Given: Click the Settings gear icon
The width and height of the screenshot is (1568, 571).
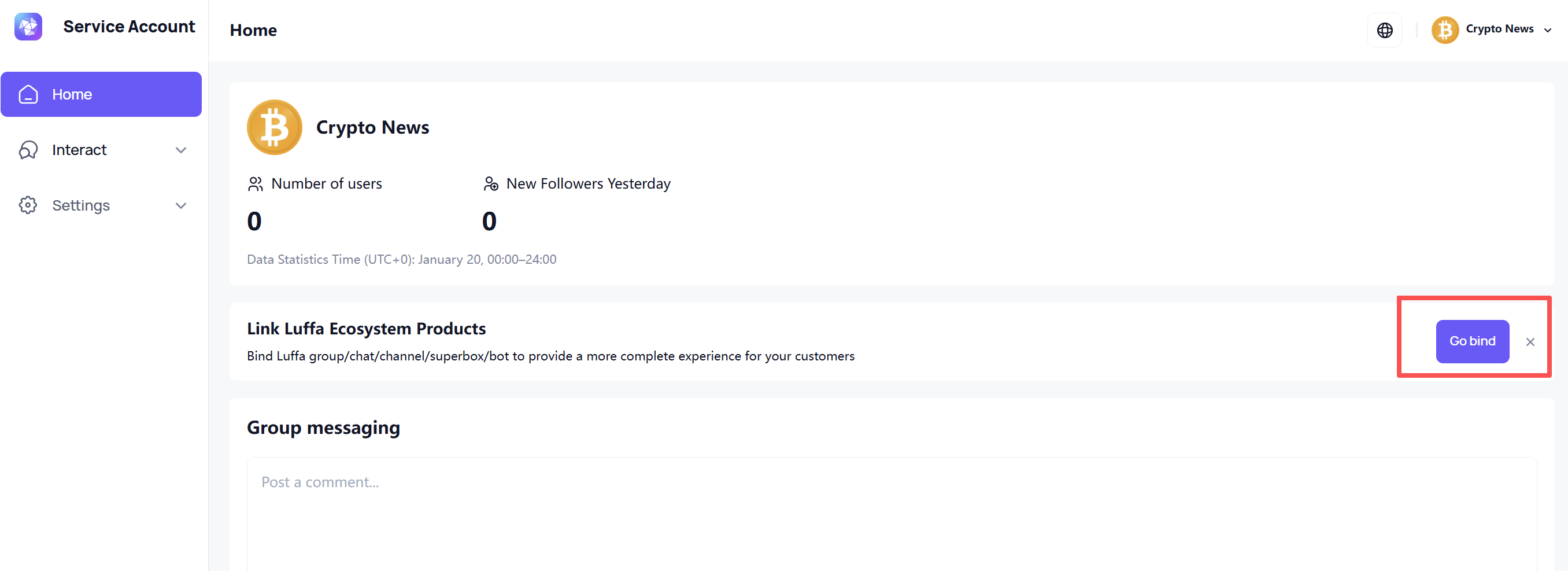Looking at the screenshot, I should coord(28,205).
